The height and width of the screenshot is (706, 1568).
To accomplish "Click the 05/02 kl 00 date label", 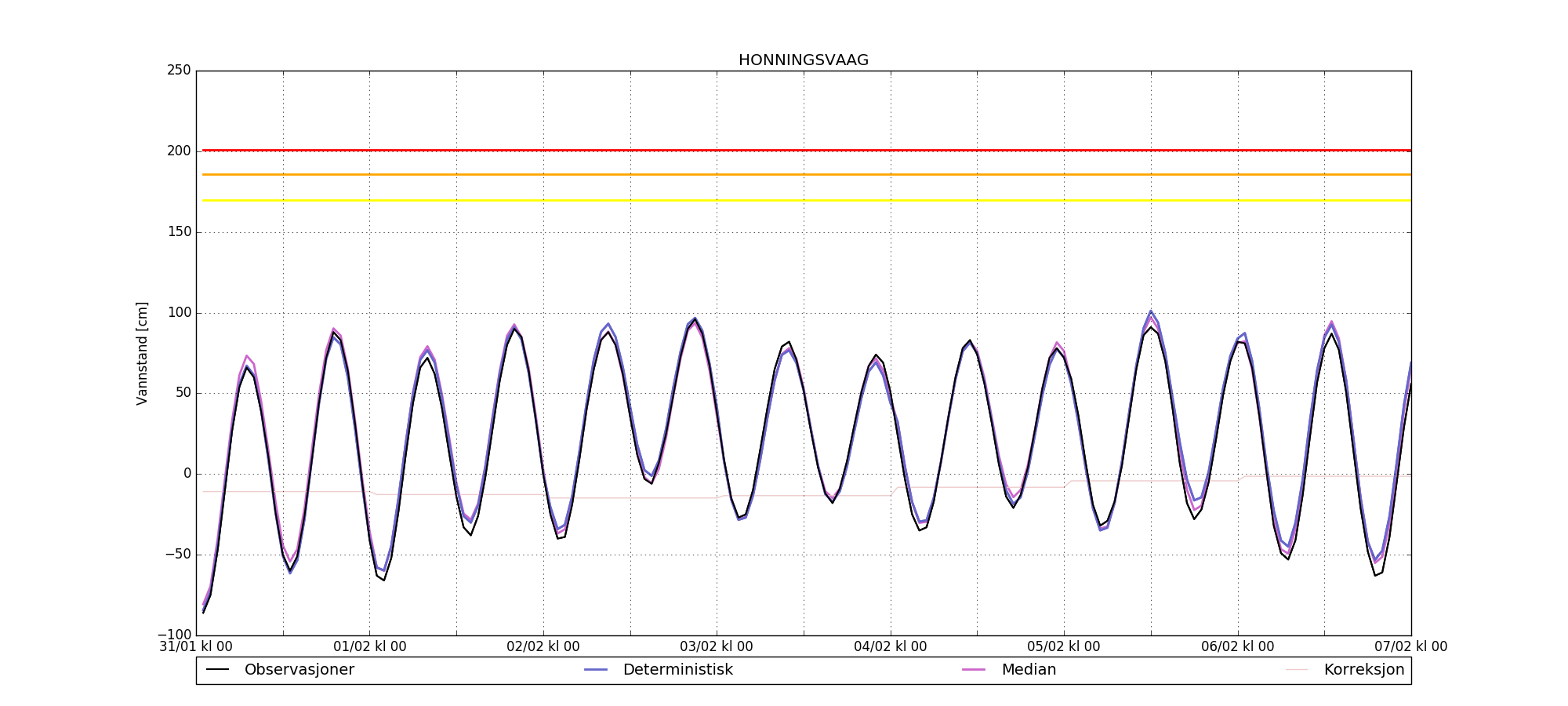I will (1064, 647).
